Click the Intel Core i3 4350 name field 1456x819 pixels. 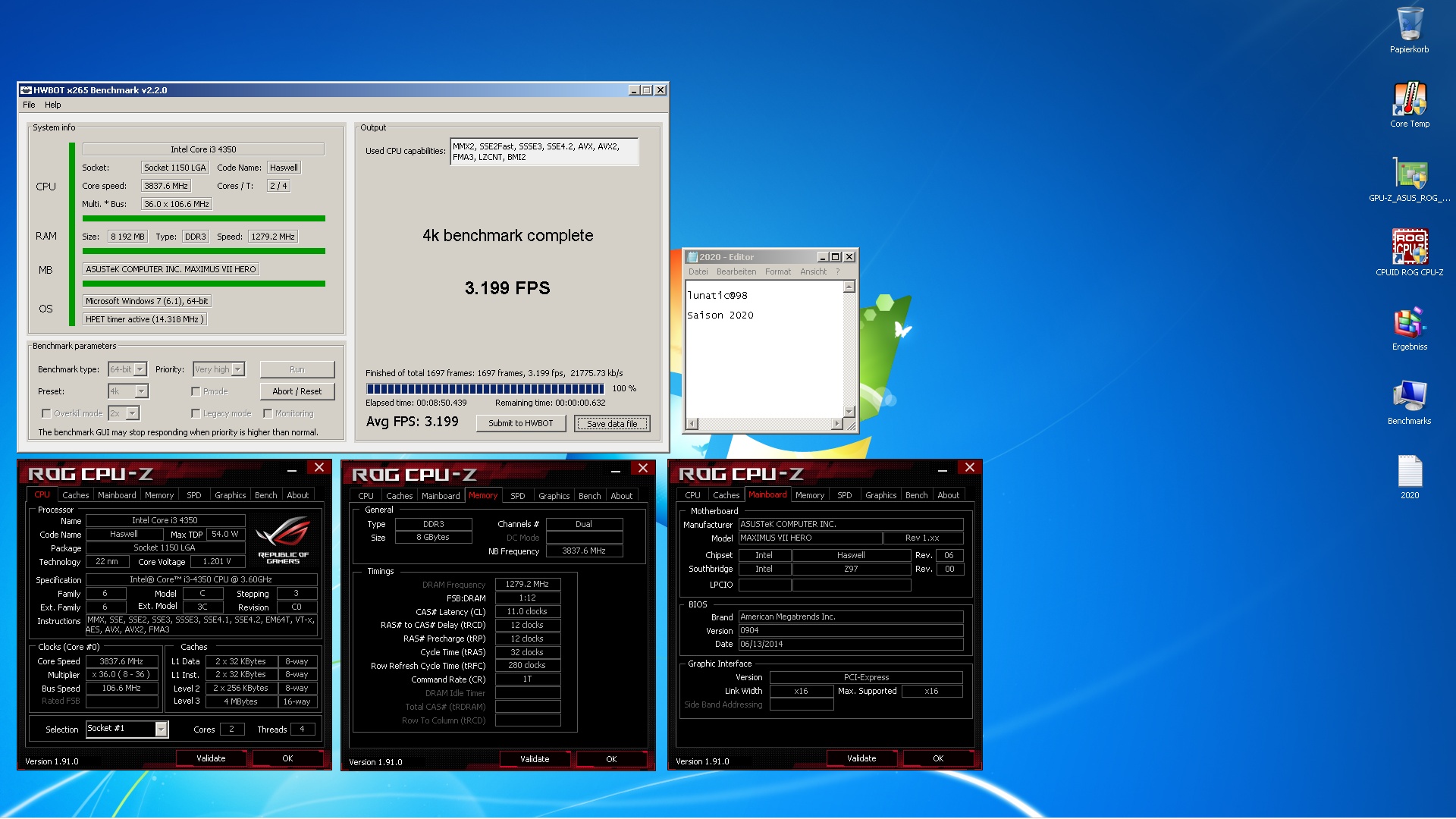(203, 149)
